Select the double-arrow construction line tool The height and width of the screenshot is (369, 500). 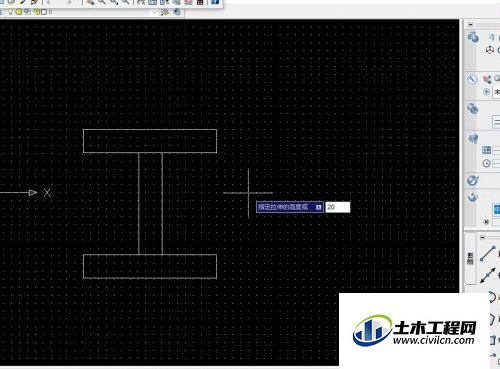tap(488, 276)
